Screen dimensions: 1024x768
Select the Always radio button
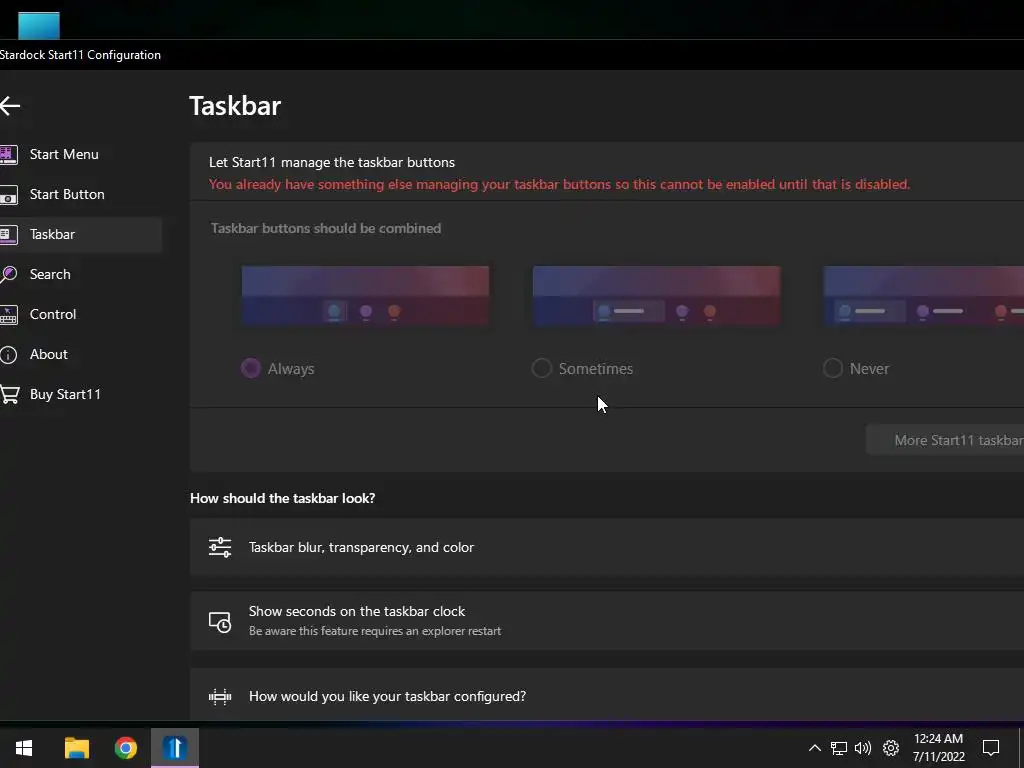tap(251, 368)
